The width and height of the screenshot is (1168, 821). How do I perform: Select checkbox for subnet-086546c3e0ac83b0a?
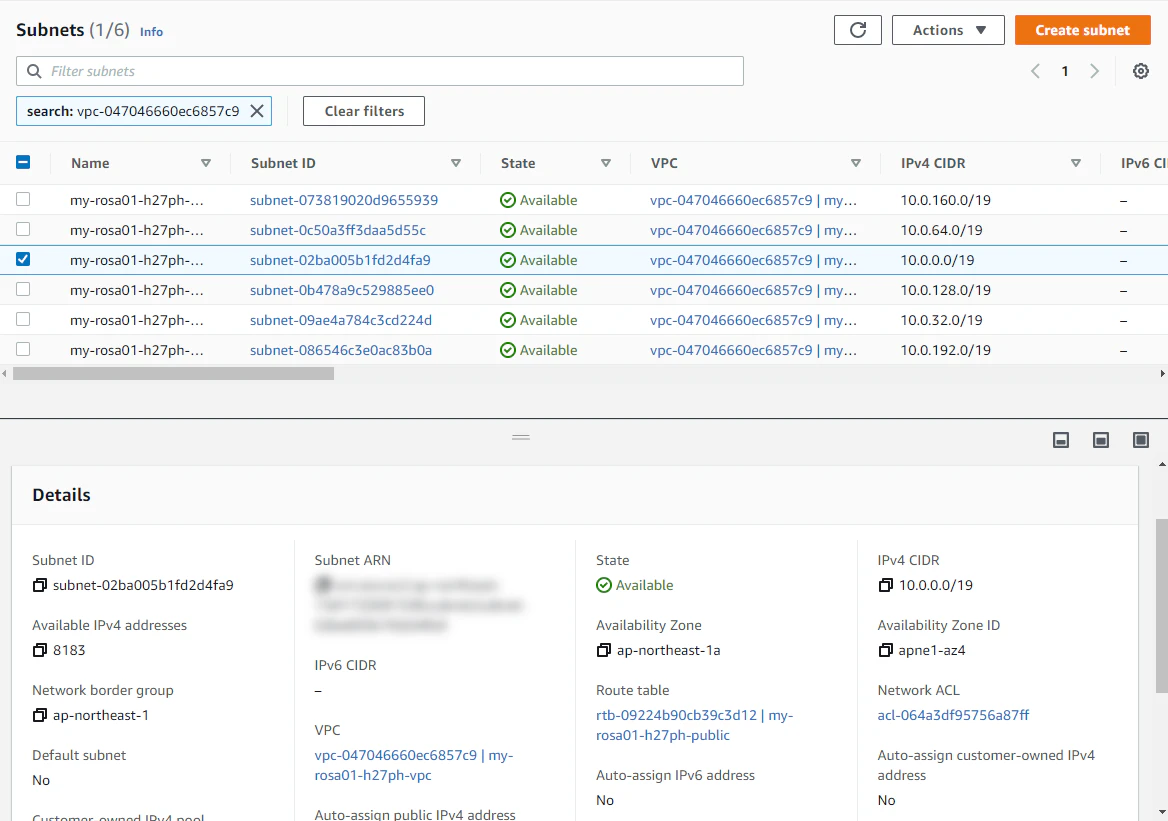[23, 349]
